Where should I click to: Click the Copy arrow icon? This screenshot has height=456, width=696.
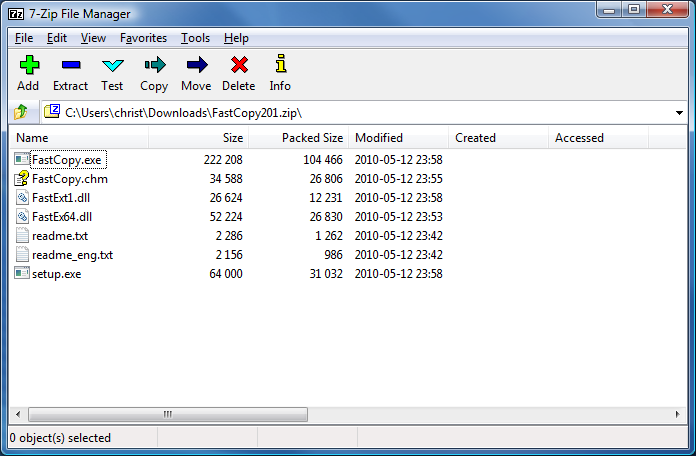click(155, 65)
